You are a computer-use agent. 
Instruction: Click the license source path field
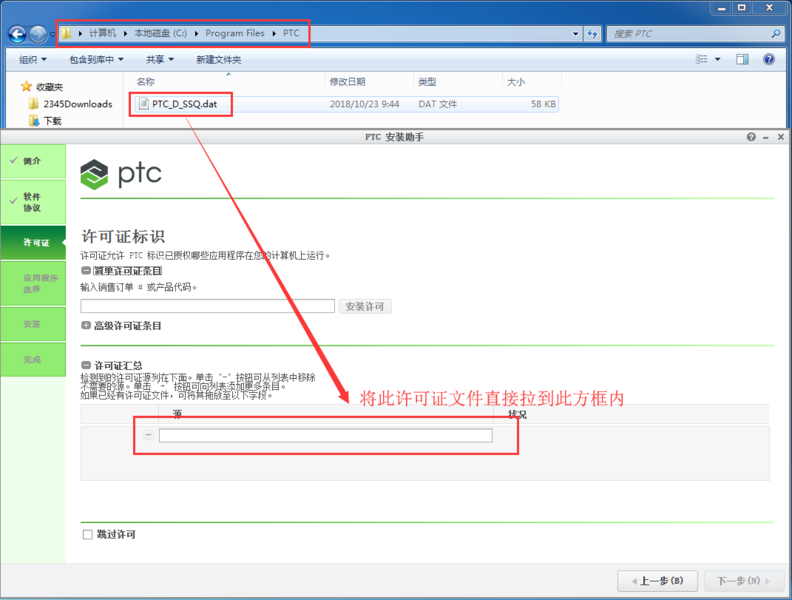click(326, 435)
